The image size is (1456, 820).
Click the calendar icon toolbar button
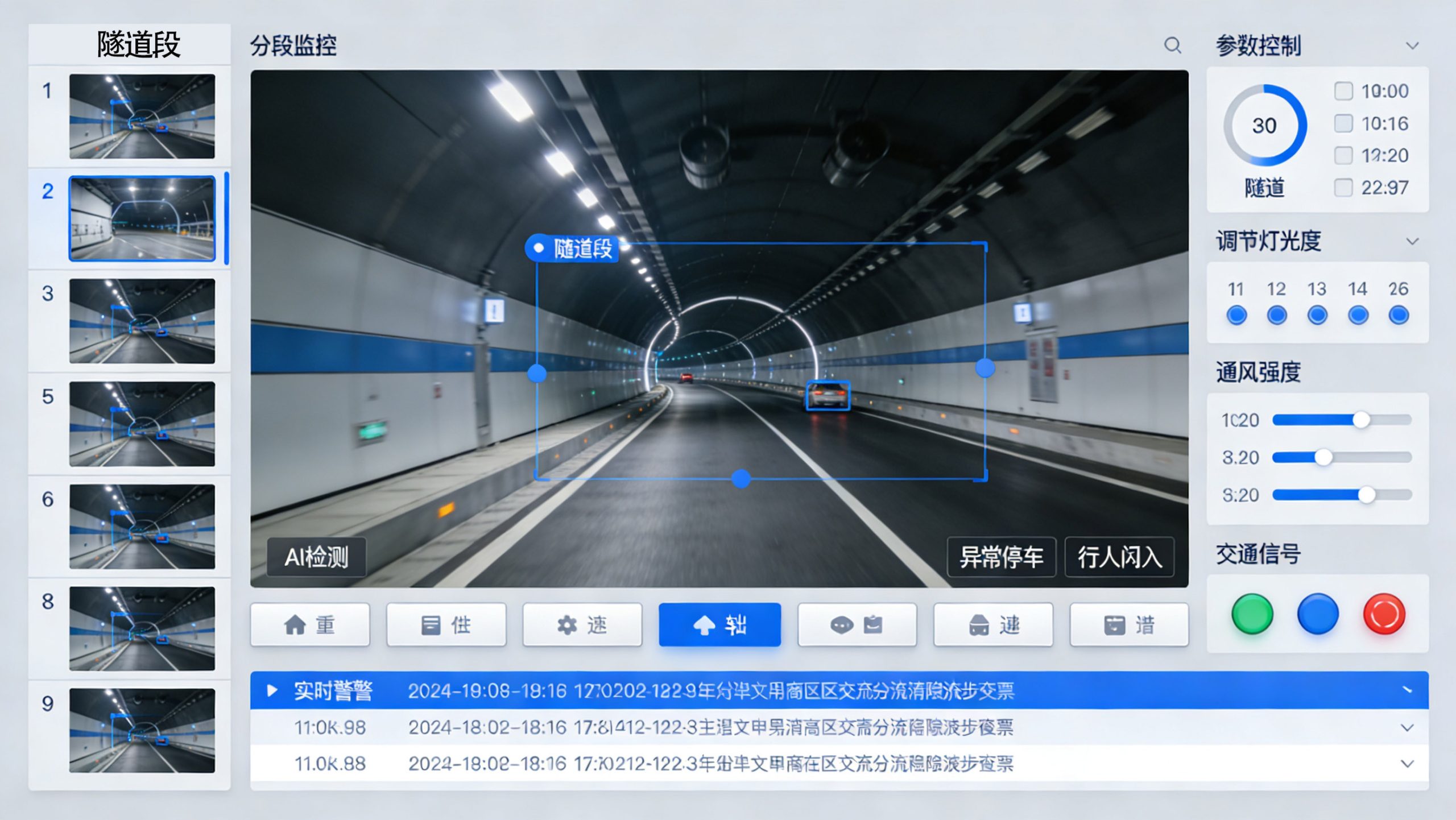coord(1129,625)
